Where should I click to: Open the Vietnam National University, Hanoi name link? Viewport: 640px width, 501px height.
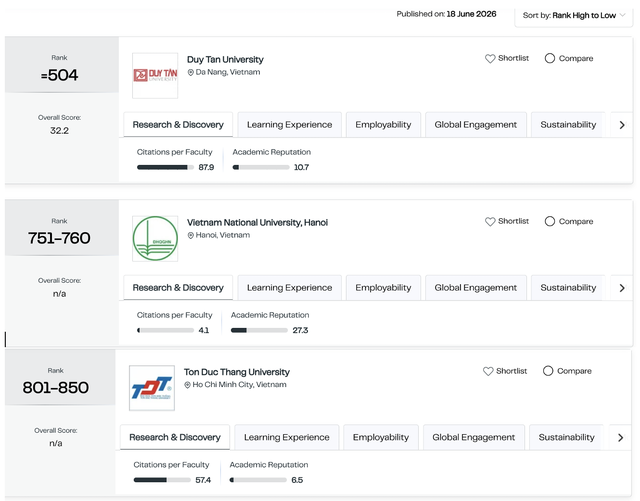click(x=258, y=223)
